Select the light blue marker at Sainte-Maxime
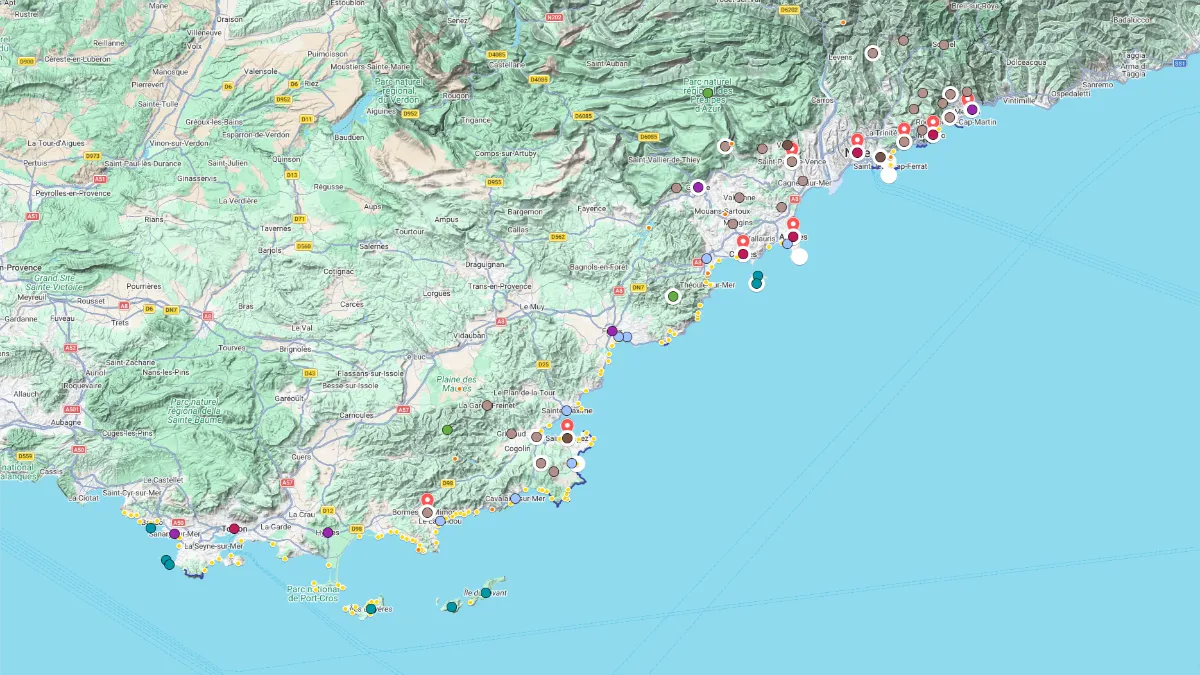This screenshot has width=1200, height=675. click(566, 411)
